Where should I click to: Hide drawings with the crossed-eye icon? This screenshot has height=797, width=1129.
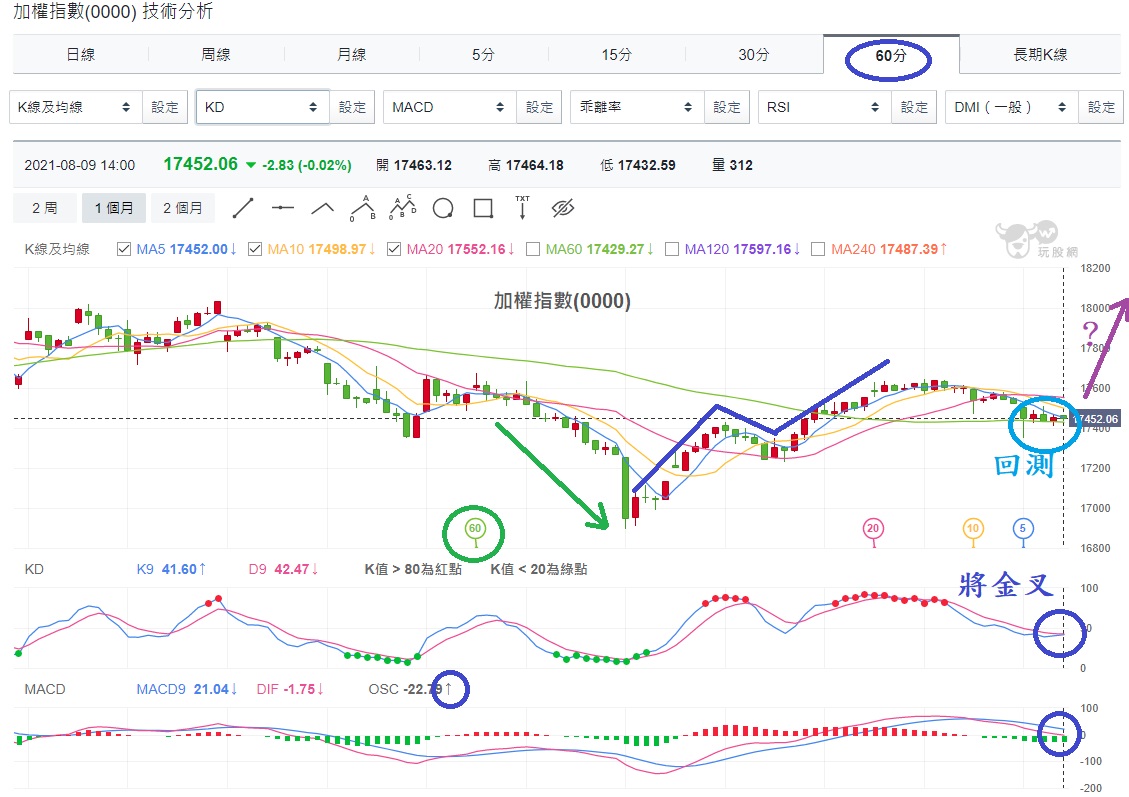pos(563,208)
